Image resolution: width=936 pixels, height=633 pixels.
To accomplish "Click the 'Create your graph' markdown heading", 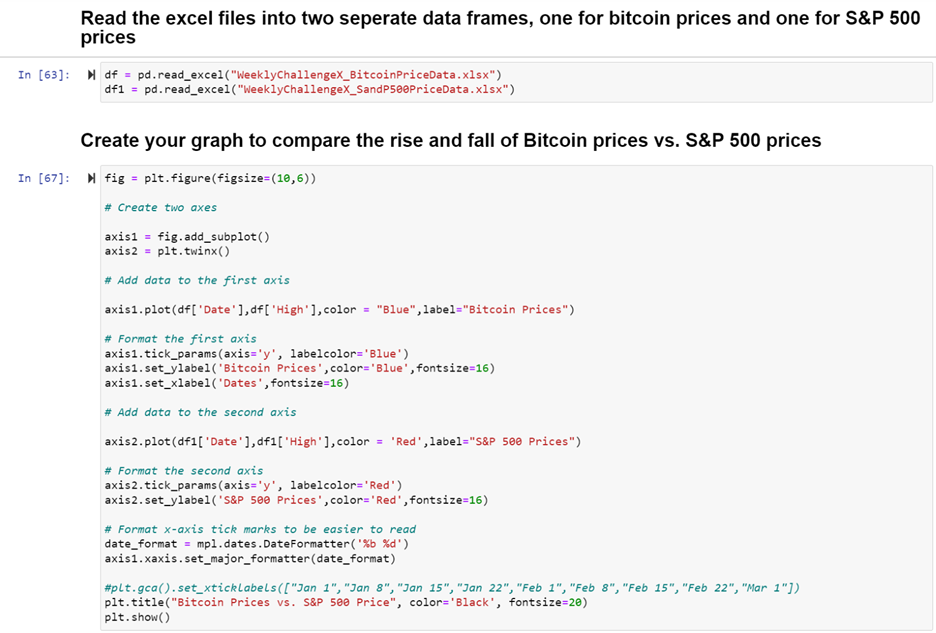I will (x=450, y=141).
